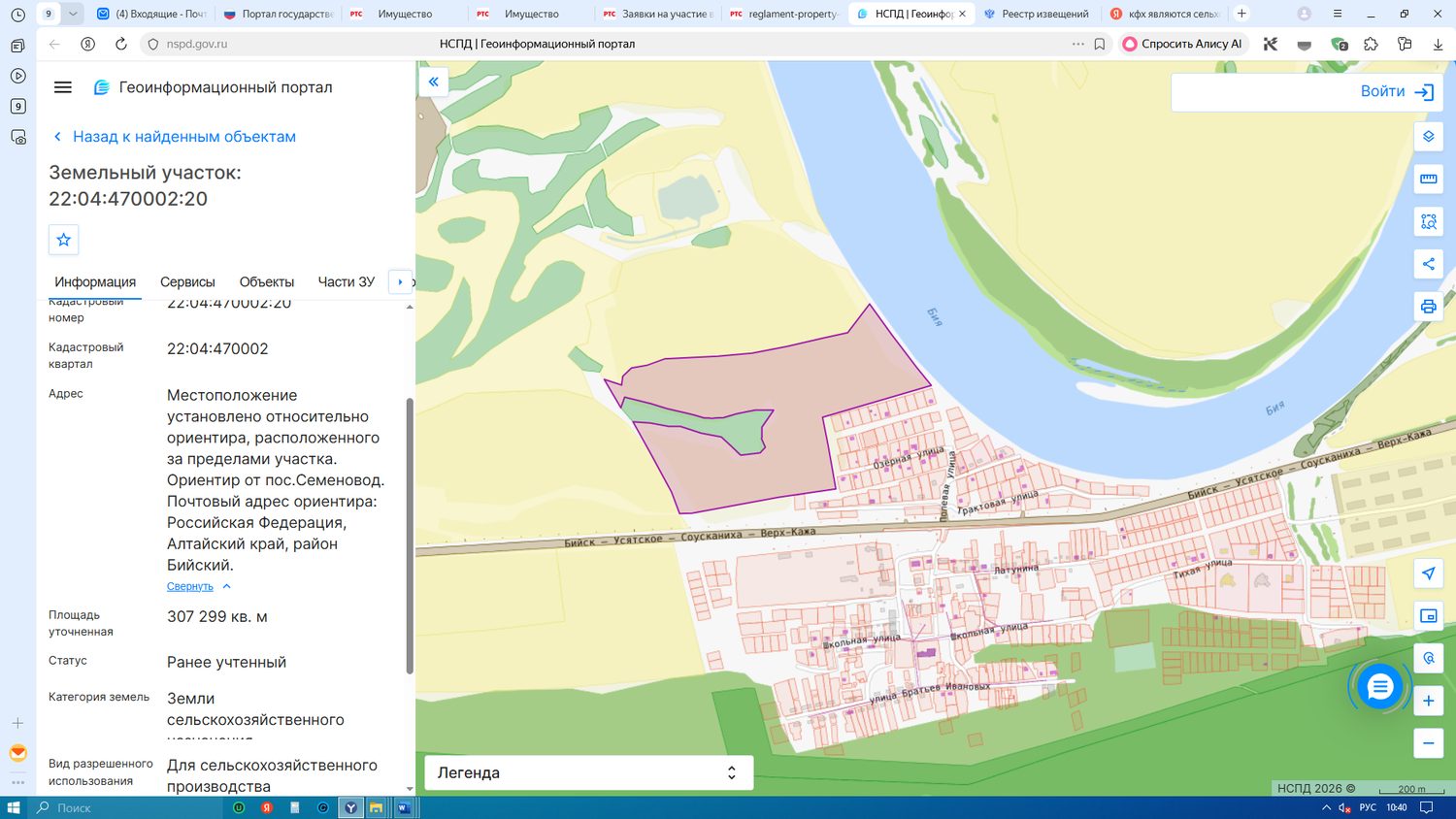The width and height of the screenshot is (1456, 819).
Task: Print the map with the printer icon
Action: pyautogui.click(x=1428, y=307)
